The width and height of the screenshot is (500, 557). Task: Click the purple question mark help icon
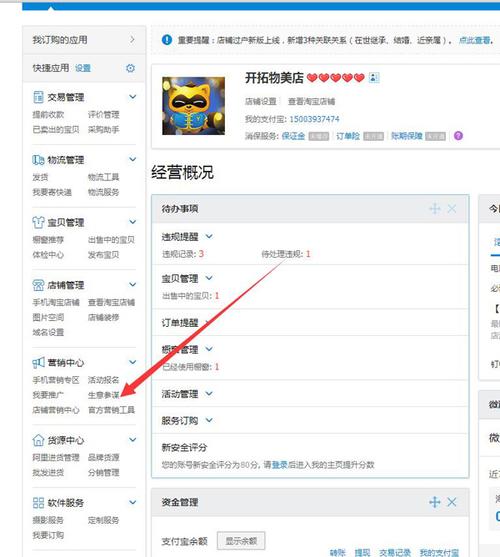pos(458,136)
